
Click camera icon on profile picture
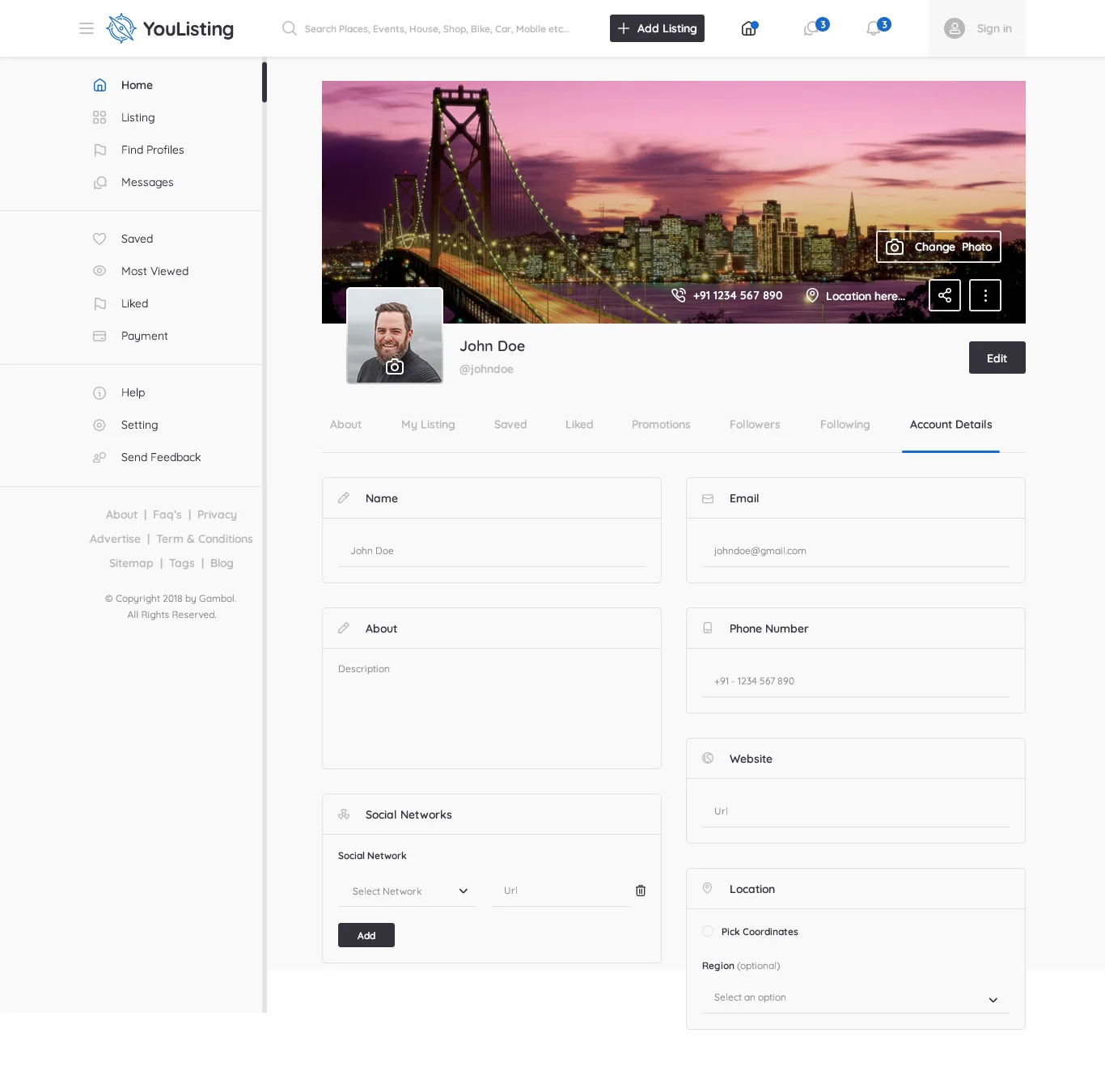click(395, 366)
